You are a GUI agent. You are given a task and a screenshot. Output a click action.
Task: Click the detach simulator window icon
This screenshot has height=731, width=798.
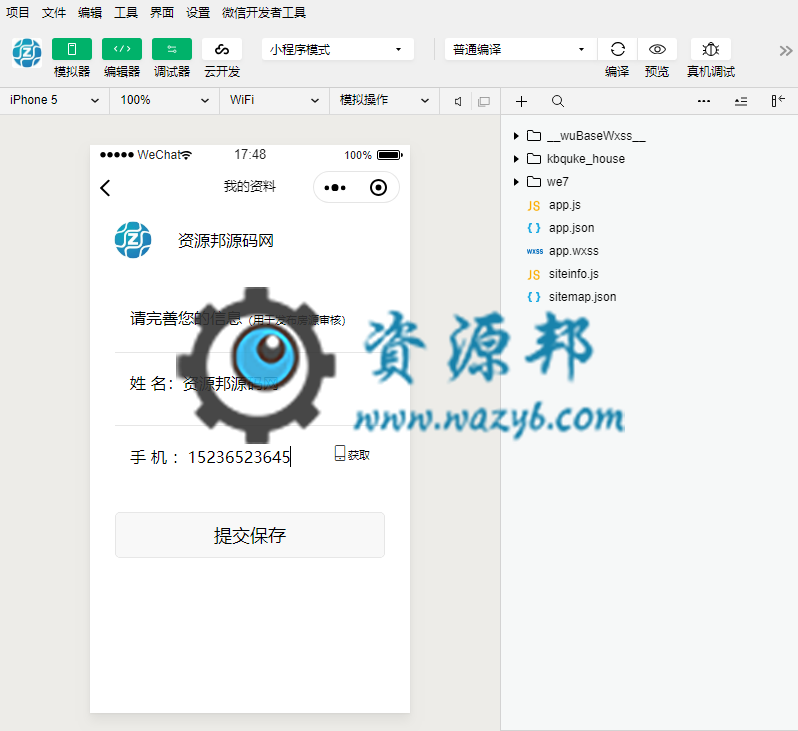pos(484,101)
